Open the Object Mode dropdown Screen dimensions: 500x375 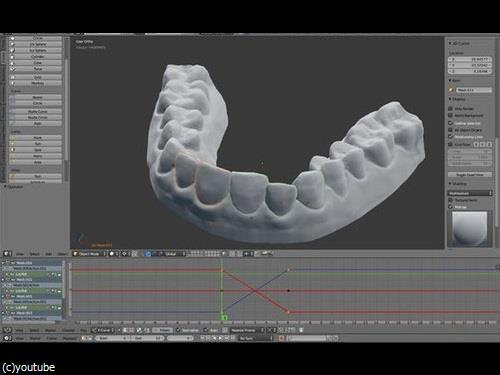click(89, 254)
